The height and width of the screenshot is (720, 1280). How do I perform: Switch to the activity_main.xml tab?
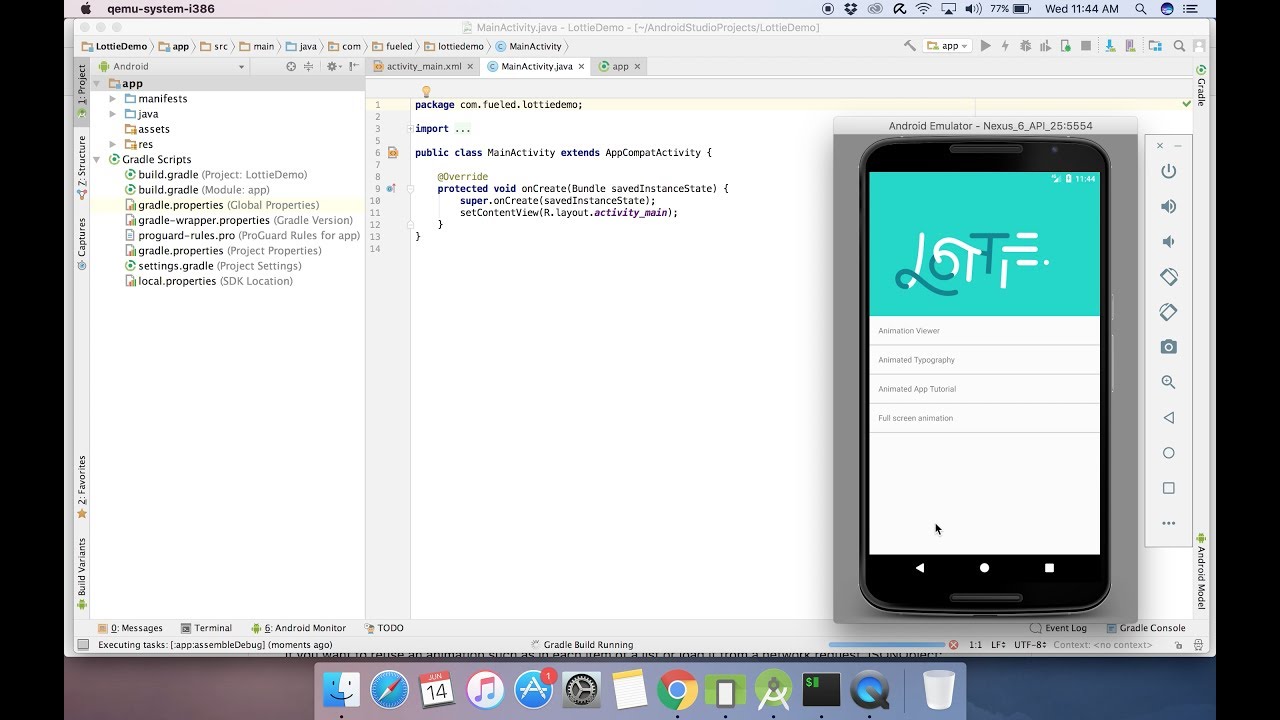tap(423, 67)
